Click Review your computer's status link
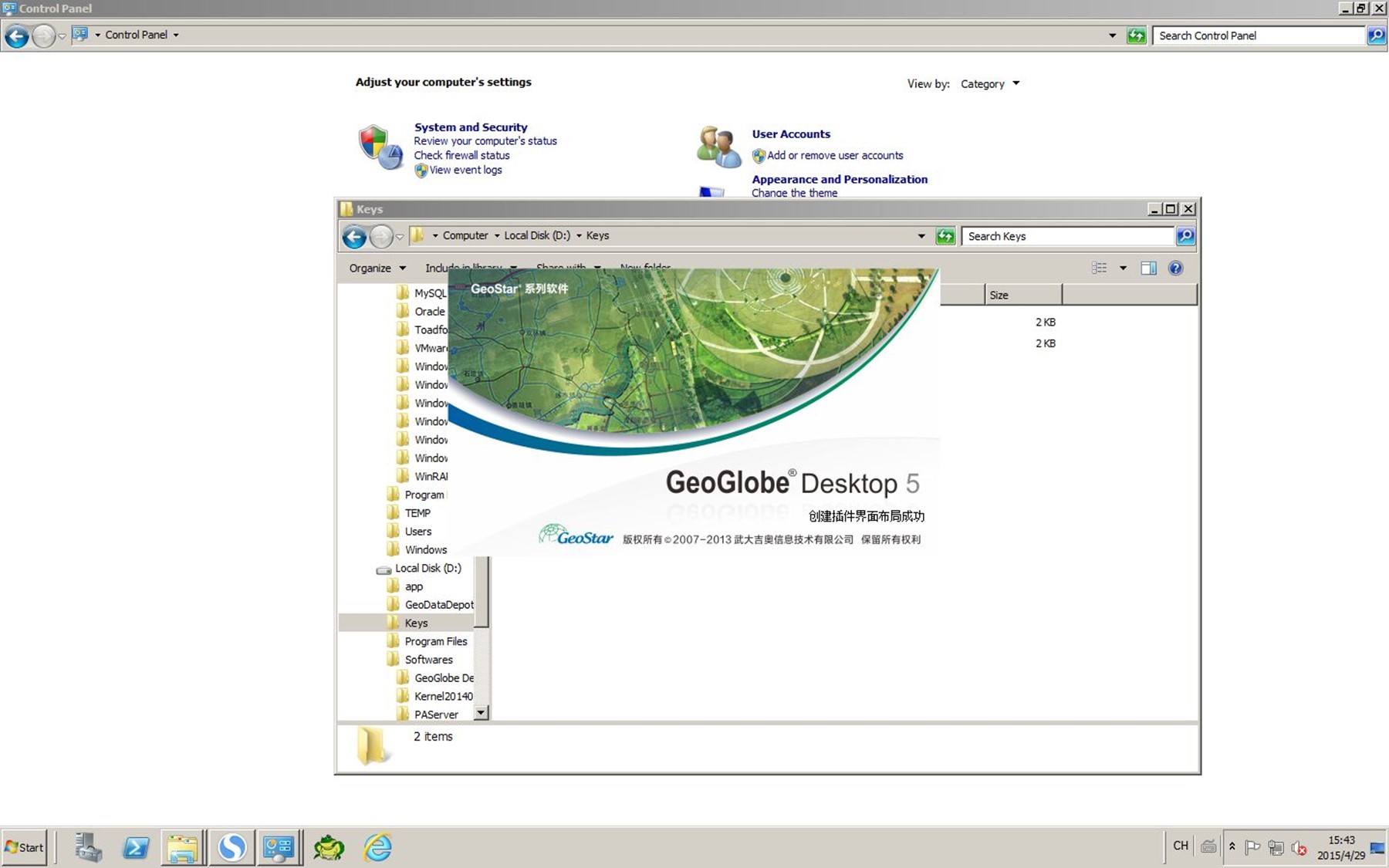Image resolution: width=1389 pixels, height=868 pixels. 485,141
